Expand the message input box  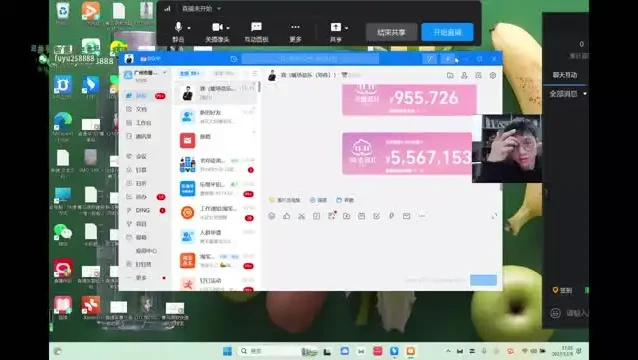[494, 216]
